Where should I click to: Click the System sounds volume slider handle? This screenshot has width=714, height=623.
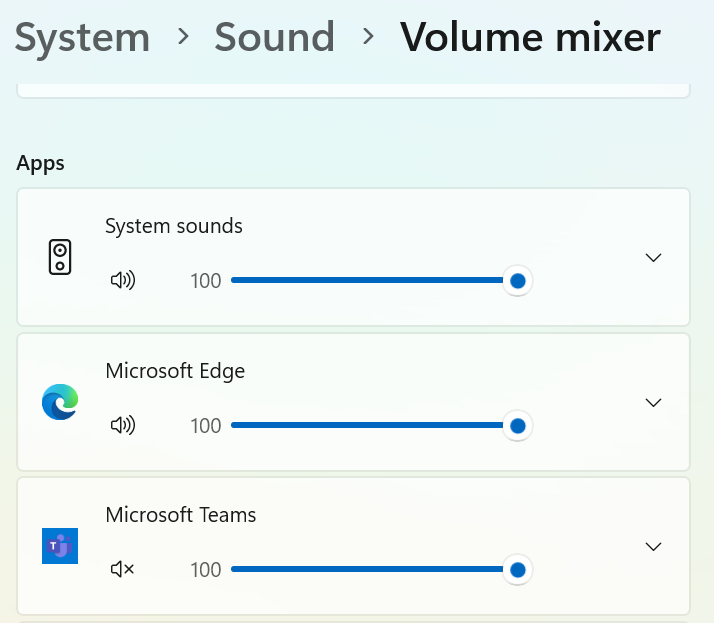tap(518, 281)
